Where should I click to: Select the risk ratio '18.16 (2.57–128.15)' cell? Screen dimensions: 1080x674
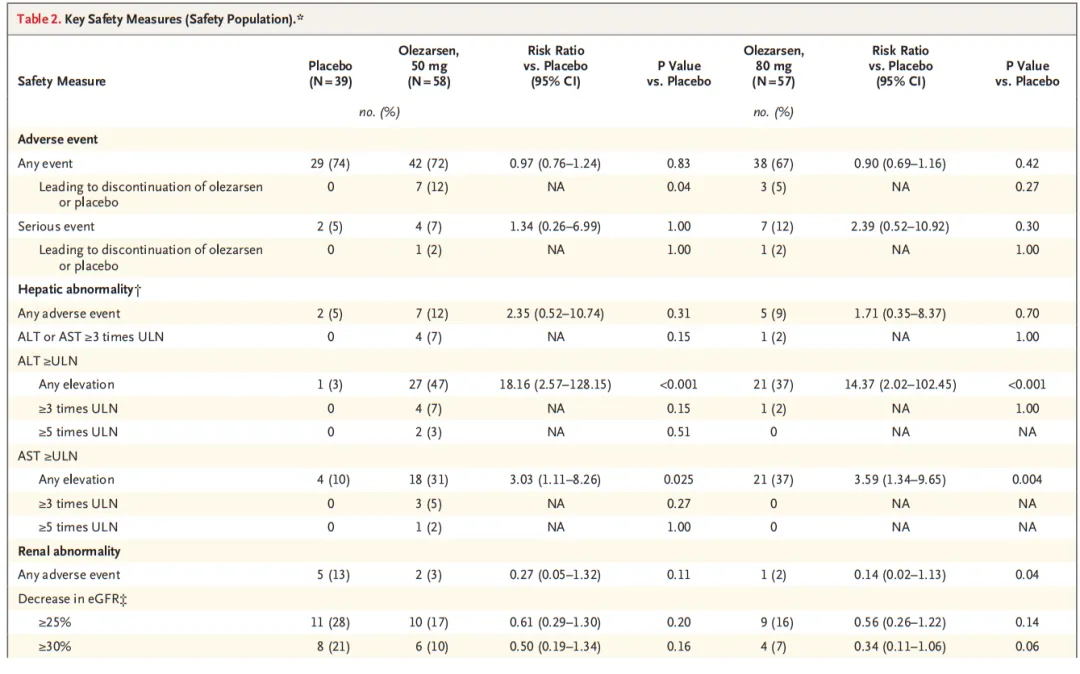click(556, 384)
